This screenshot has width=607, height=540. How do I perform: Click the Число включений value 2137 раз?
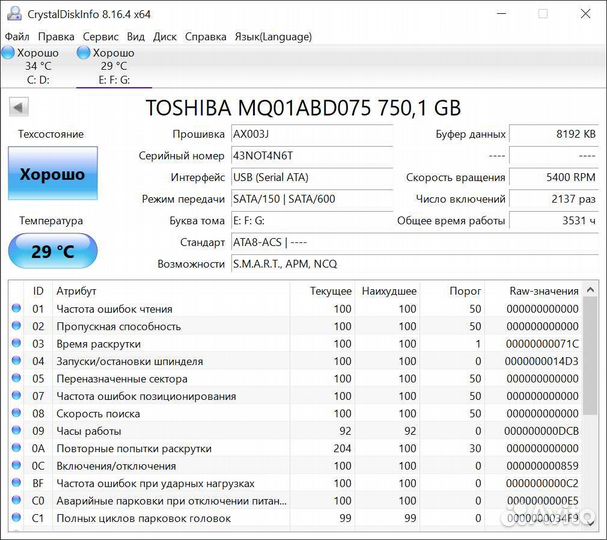click(x=554, y=199)
